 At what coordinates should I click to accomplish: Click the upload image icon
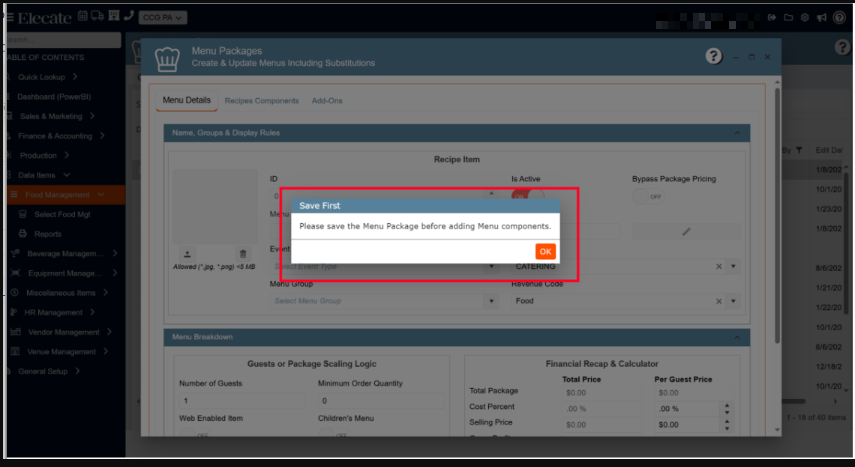[x=185, y=254]
